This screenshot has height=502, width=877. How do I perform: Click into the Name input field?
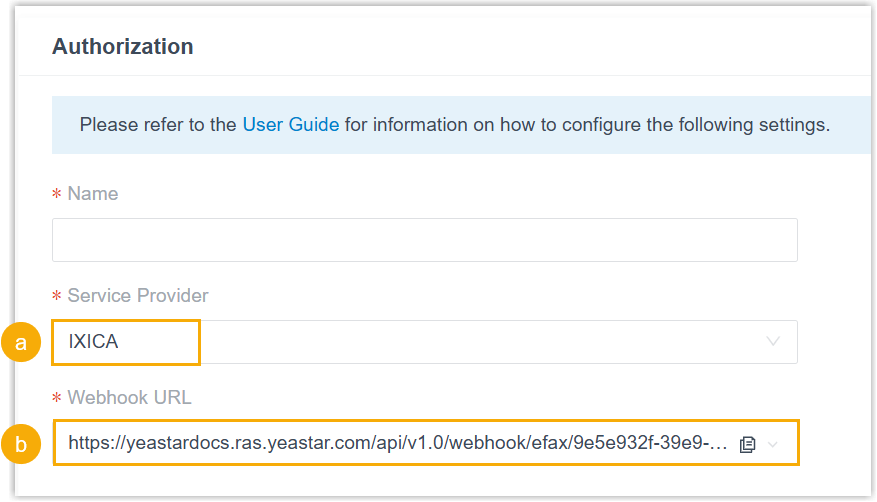[x=424, y=240]
